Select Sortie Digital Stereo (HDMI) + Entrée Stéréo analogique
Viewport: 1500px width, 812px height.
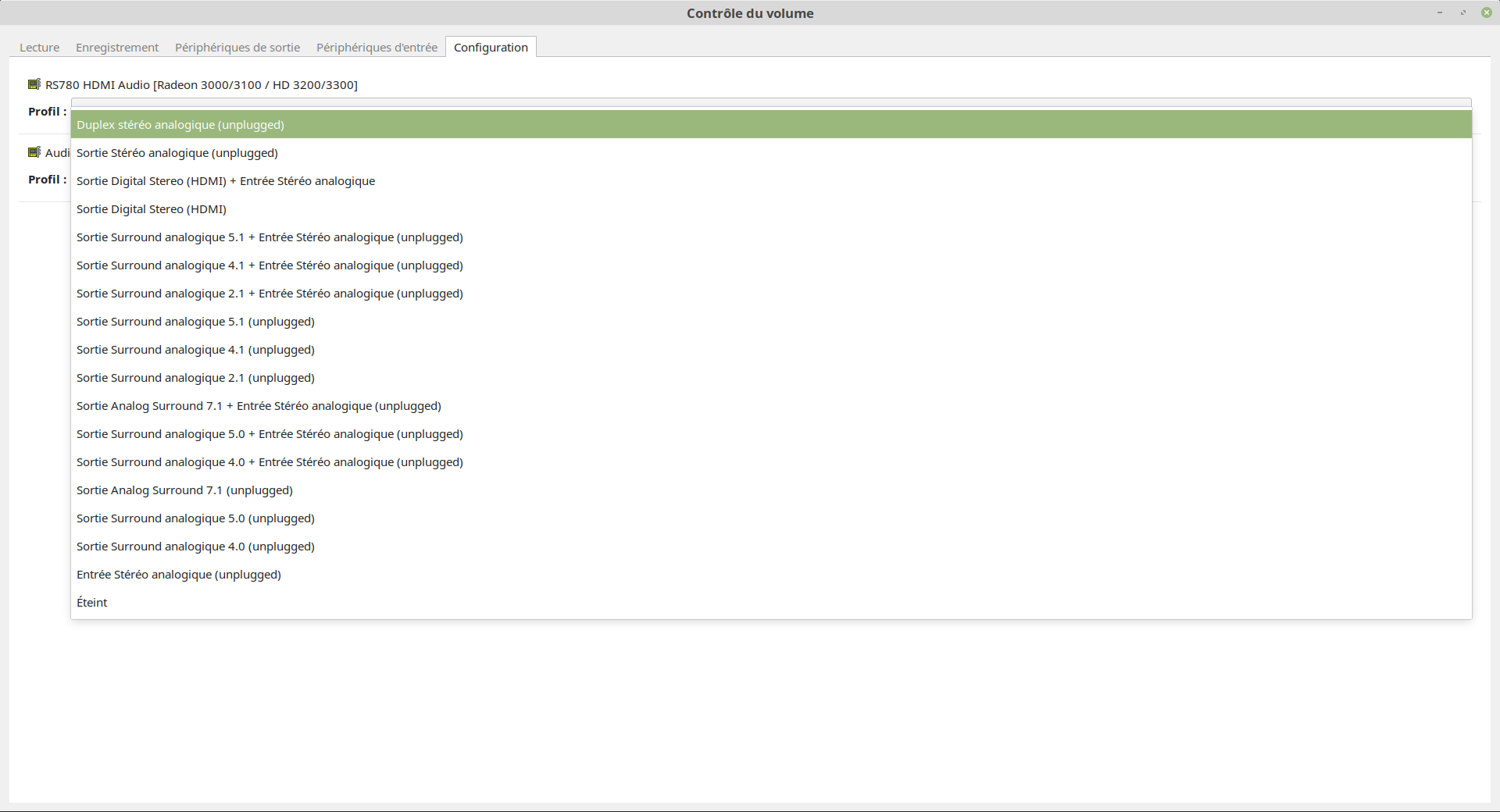coord(226,181)
